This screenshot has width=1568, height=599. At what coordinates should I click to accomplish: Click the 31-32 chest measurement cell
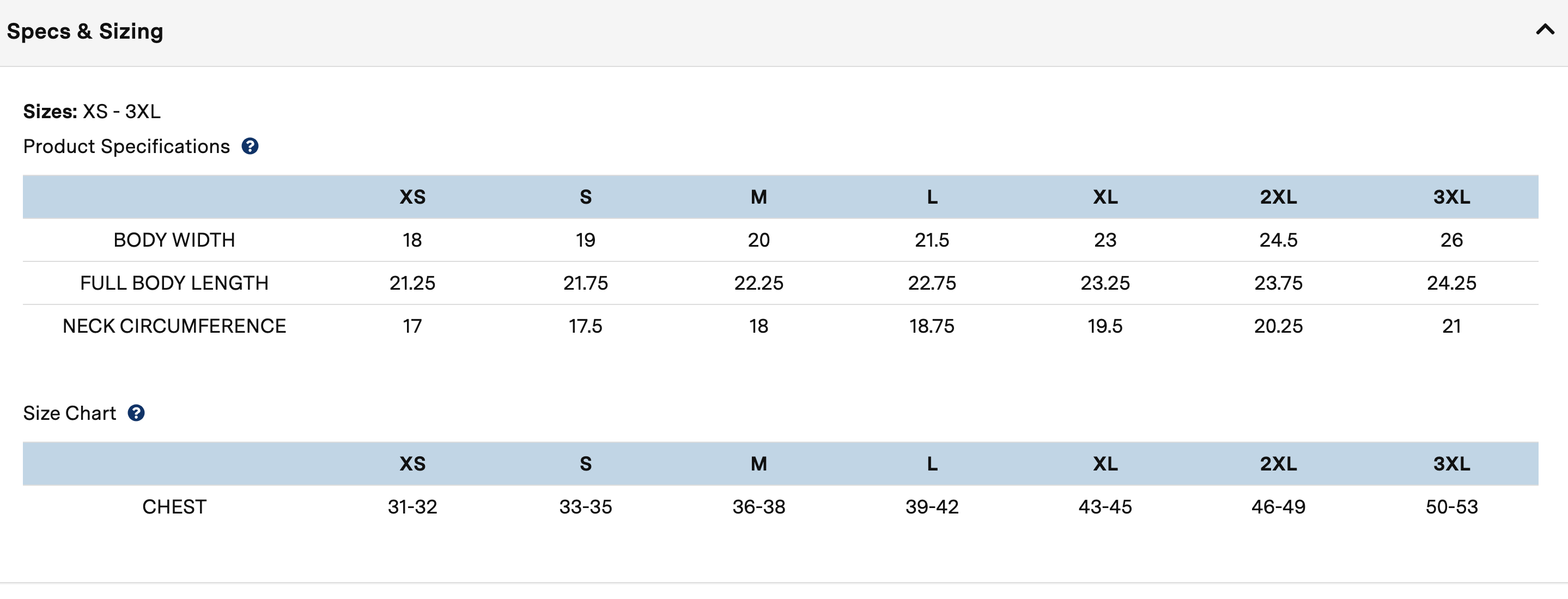412,507
